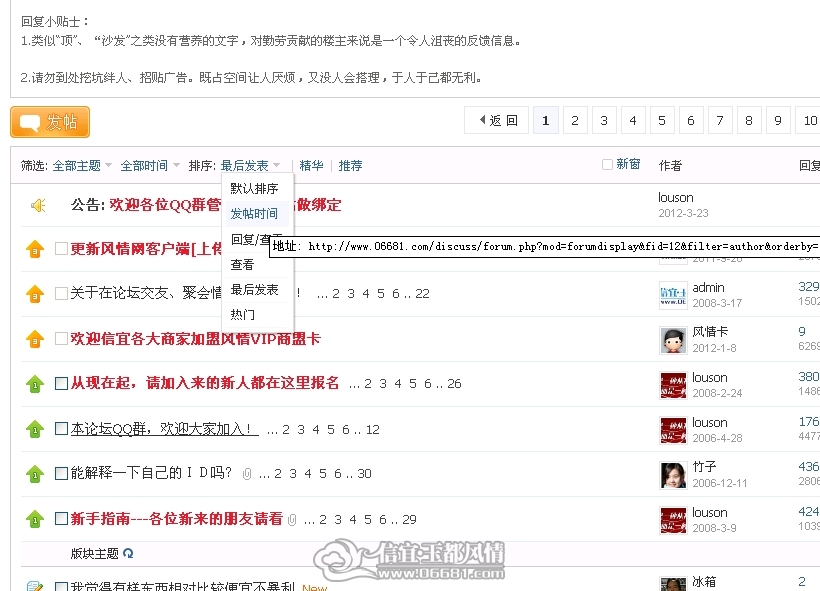
Task: Enable the 新窗 checkbox
Action: pyautogui.click(x=607, y=165)
